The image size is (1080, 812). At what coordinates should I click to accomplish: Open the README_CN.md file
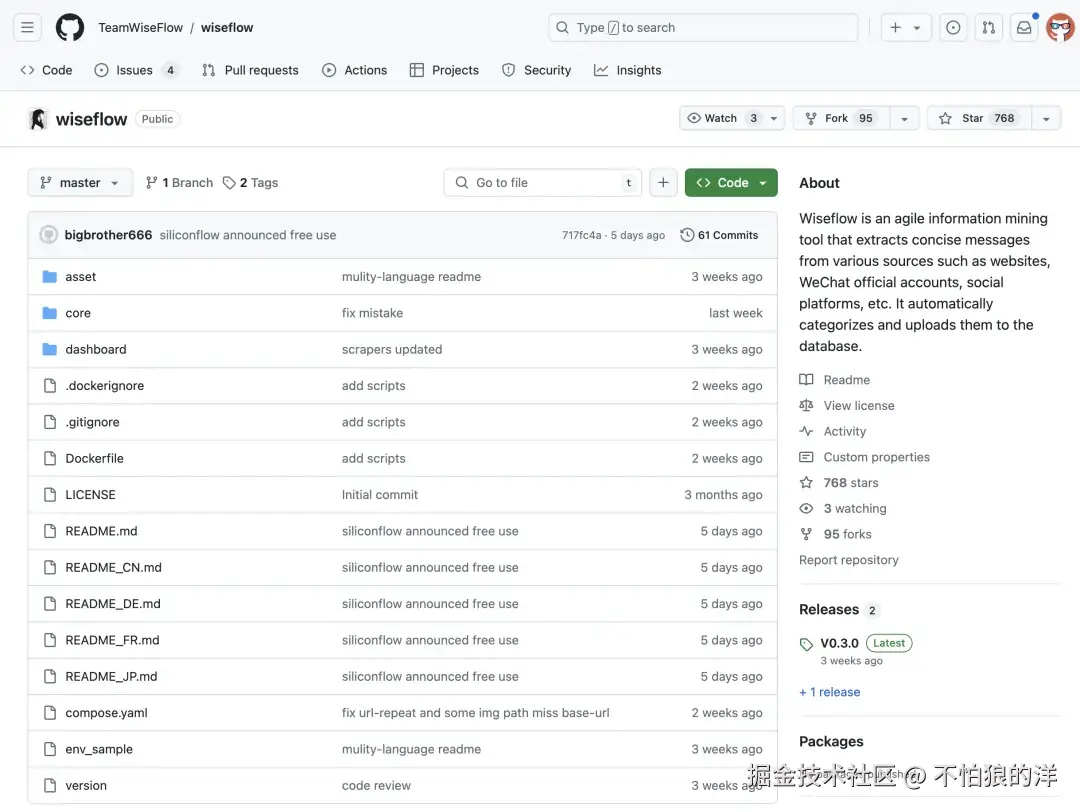pos(114,568)
